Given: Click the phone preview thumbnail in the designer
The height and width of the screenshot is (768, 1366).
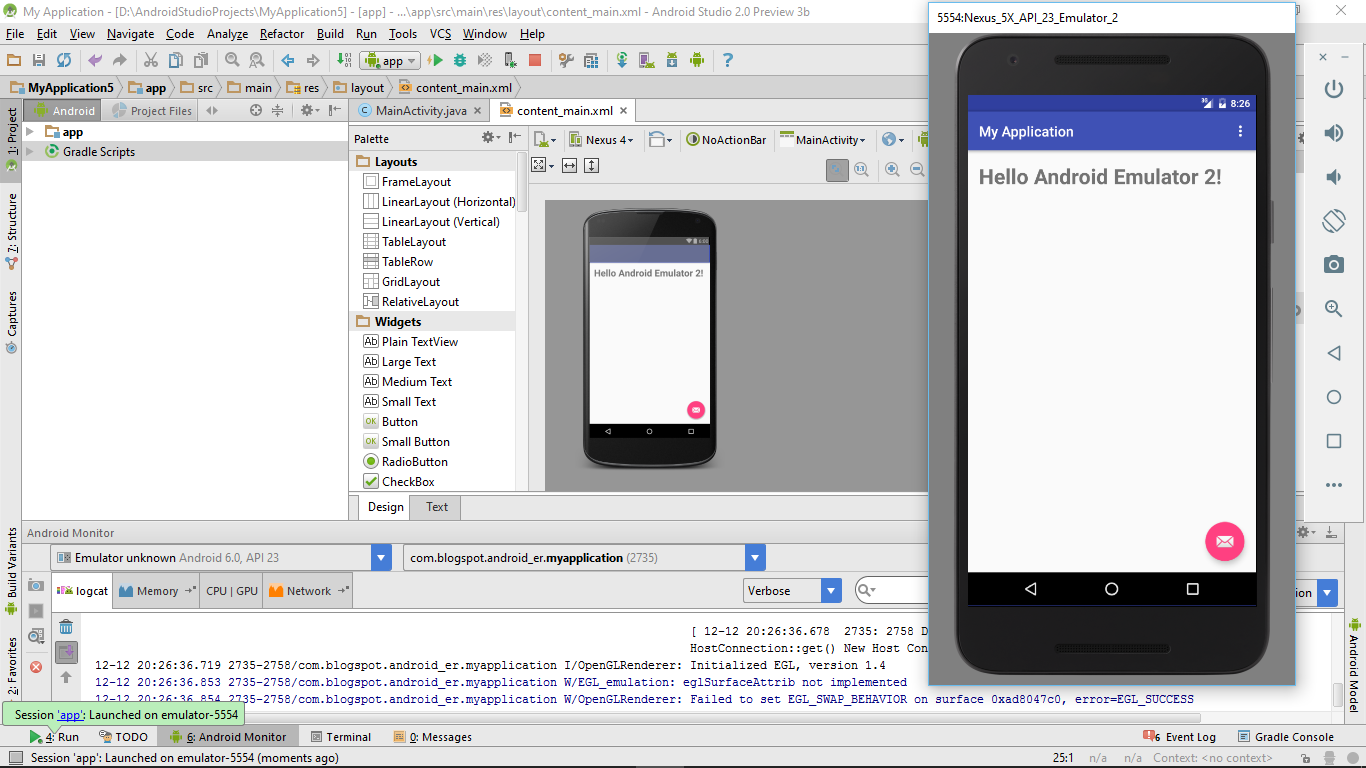Looking at the screenshot, I should click(650, 339).
